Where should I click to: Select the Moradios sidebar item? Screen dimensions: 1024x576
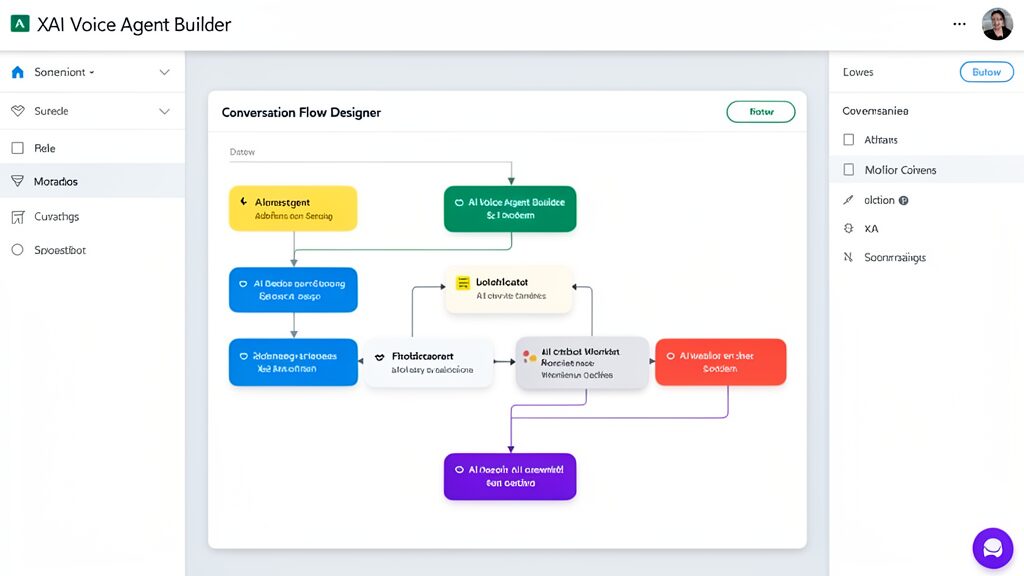[92, 181]
